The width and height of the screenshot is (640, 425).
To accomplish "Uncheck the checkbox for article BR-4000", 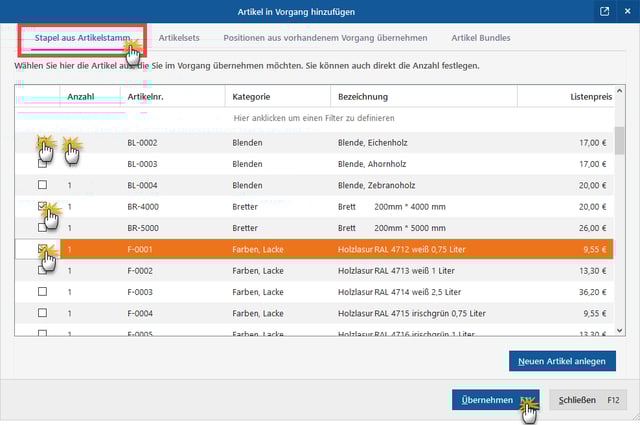I will [x=42, y=206].
